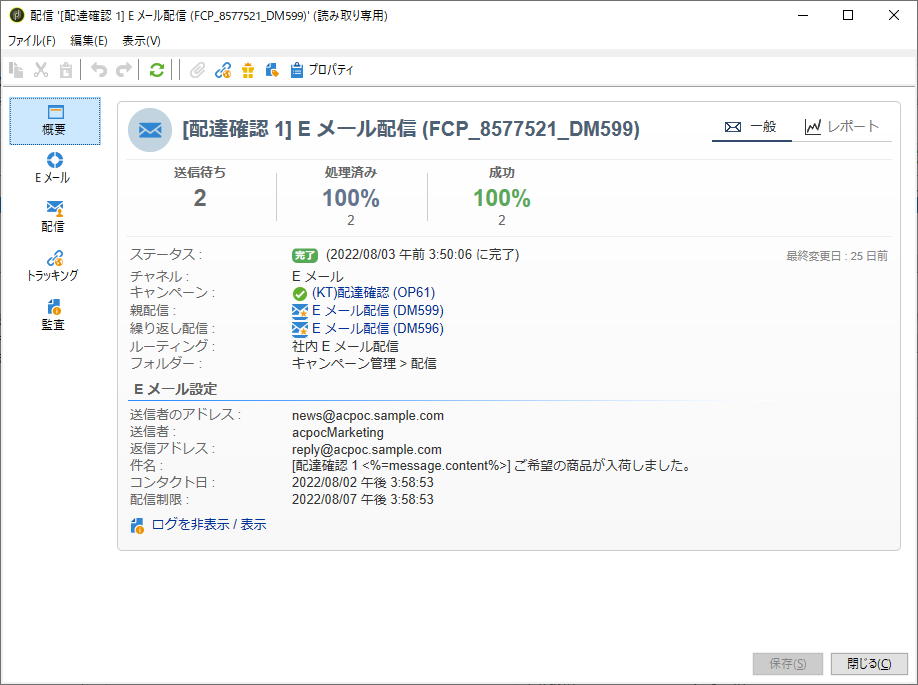The width and height of the screenshot is (918, 685).
Task: Click the envelope icon beside DM599
Action: (x=300, y=311)
